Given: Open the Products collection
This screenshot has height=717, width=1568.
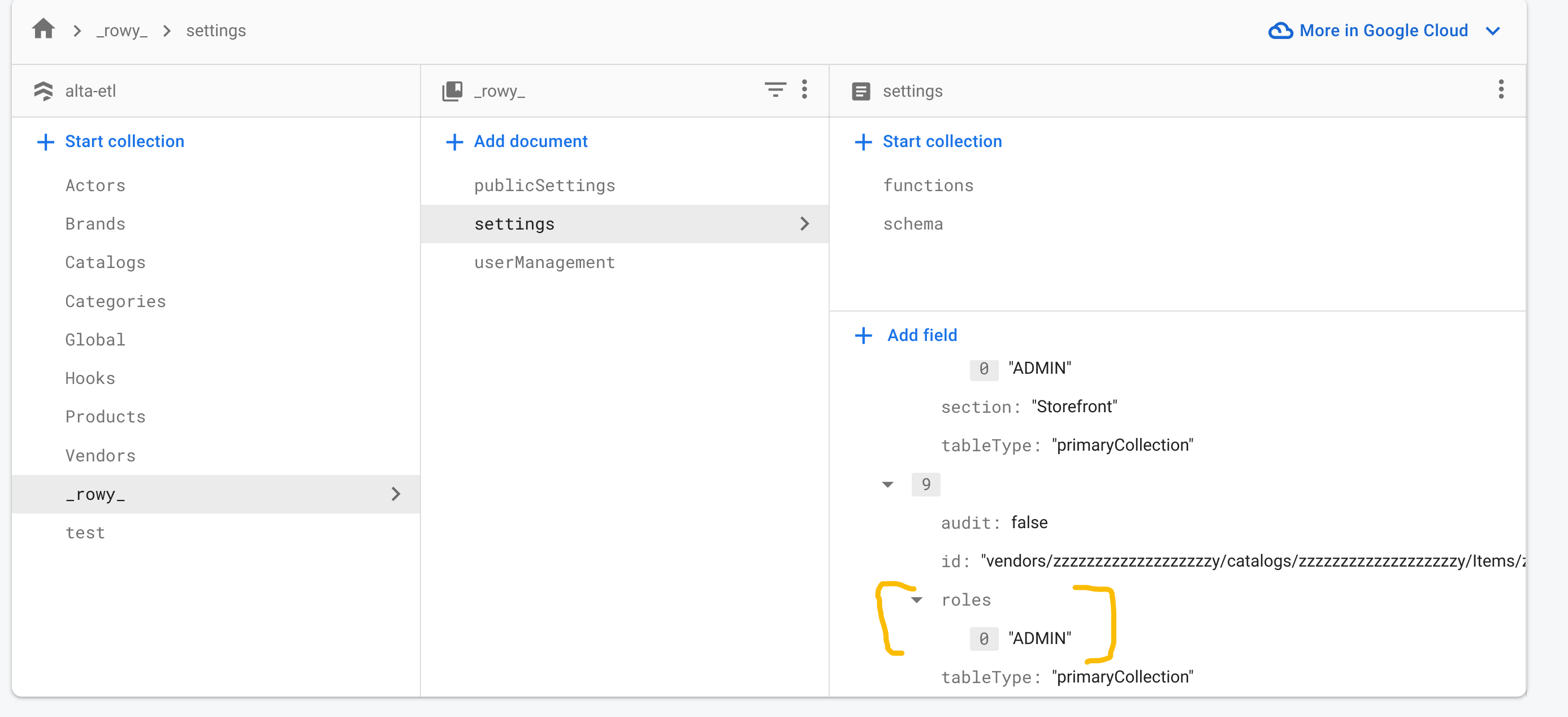Looking at the screenshot, I should [x=105, y=417].
